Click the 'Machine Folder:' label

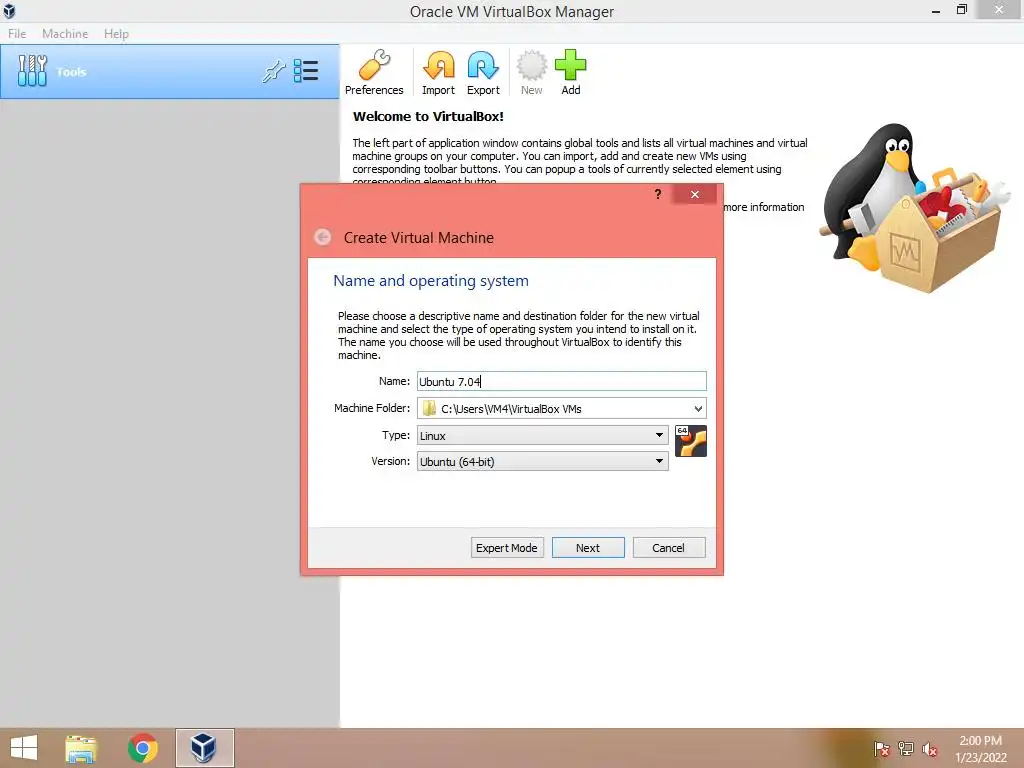click(372, 408)
